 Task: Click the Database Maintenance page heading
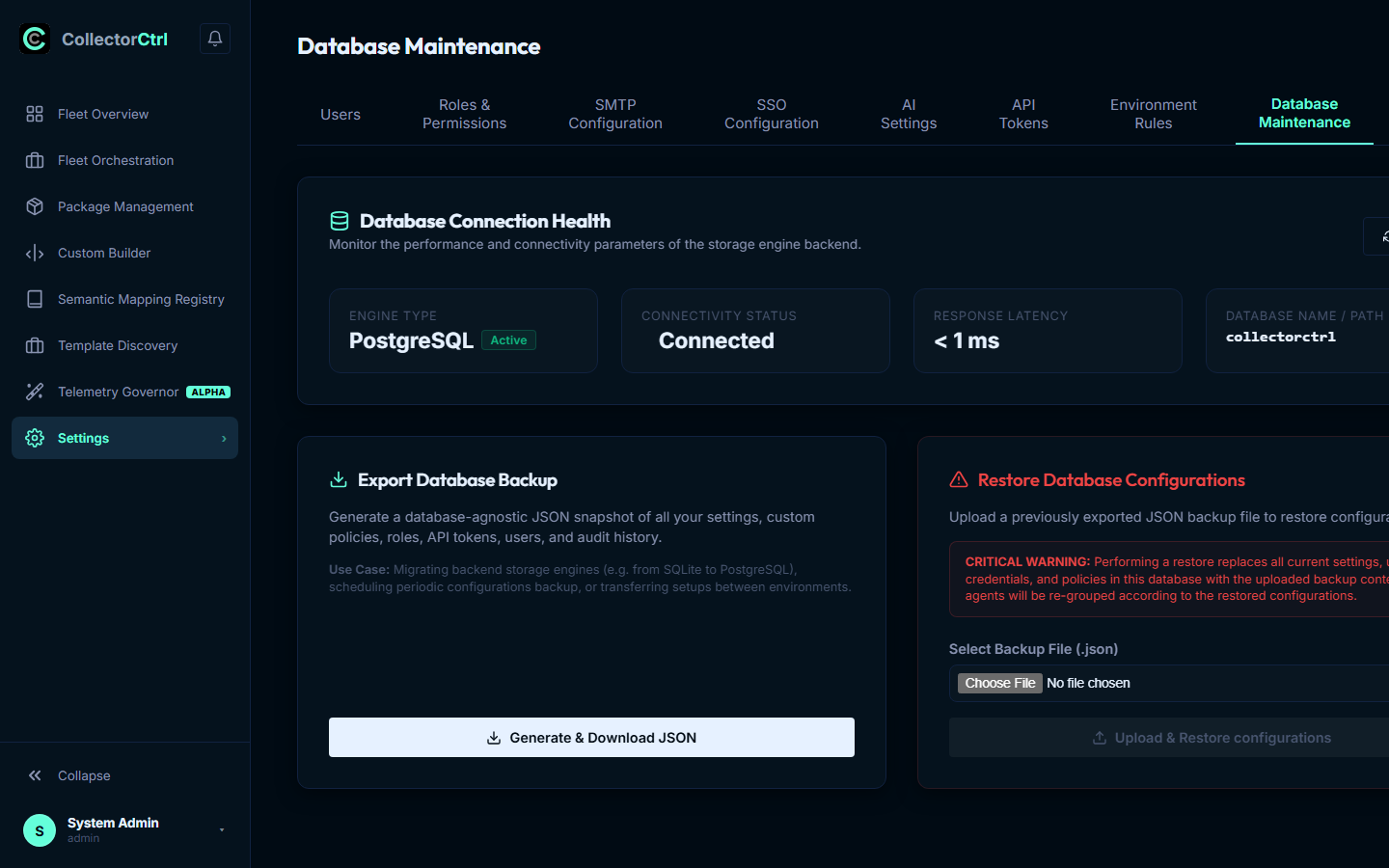(x=419, y=46)
